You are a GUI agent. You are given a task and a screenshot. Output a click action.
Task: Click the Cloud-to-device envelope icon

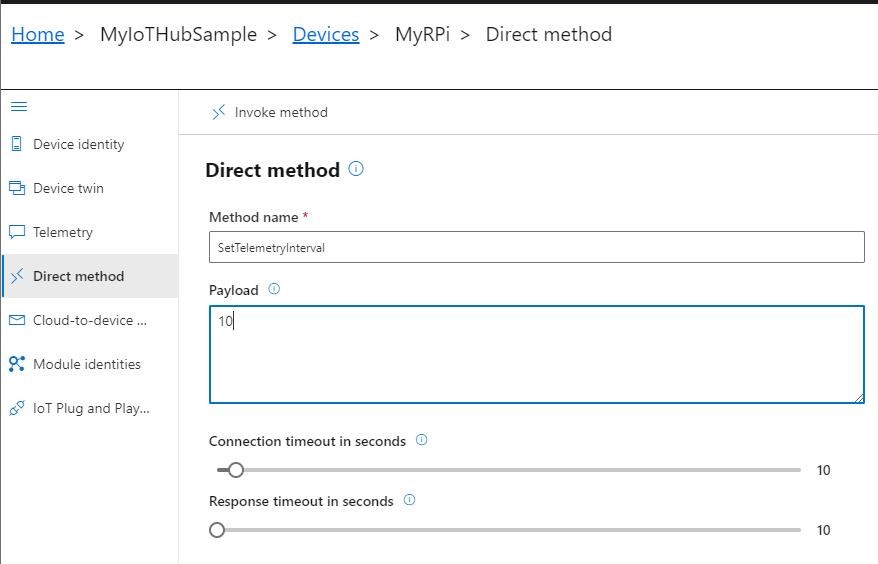point(16,320)
